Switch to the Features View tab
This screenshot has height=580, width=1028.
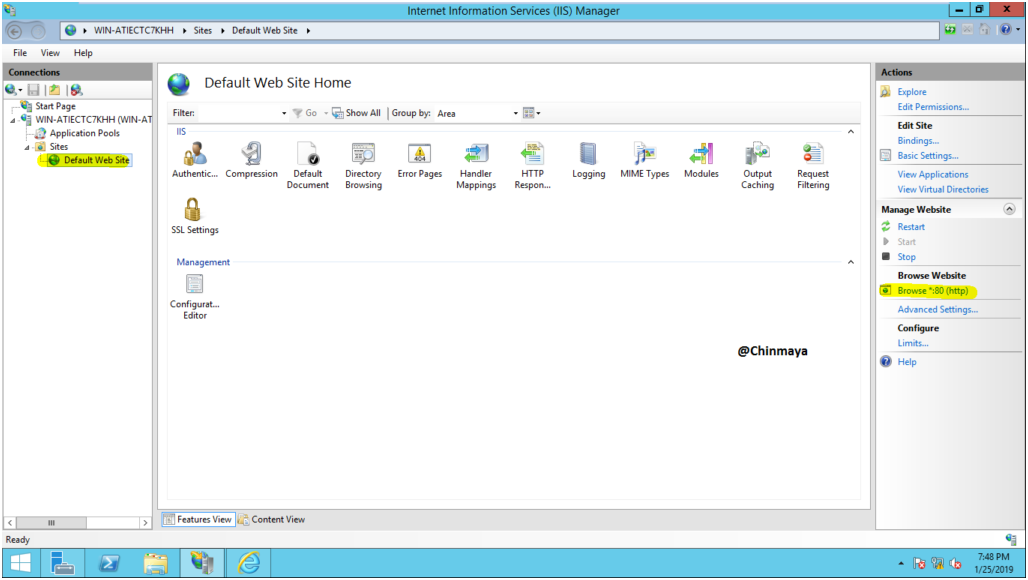click(198, 520)
